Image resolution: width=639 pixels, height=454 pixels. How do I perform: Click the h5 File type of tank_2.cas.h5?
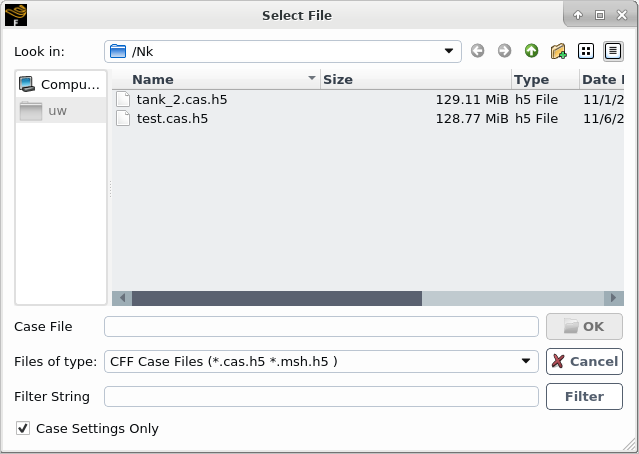536,99
